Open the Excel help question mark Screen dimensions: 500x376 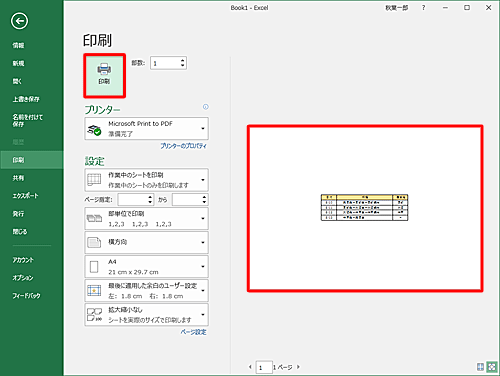(x=423, y=8)
